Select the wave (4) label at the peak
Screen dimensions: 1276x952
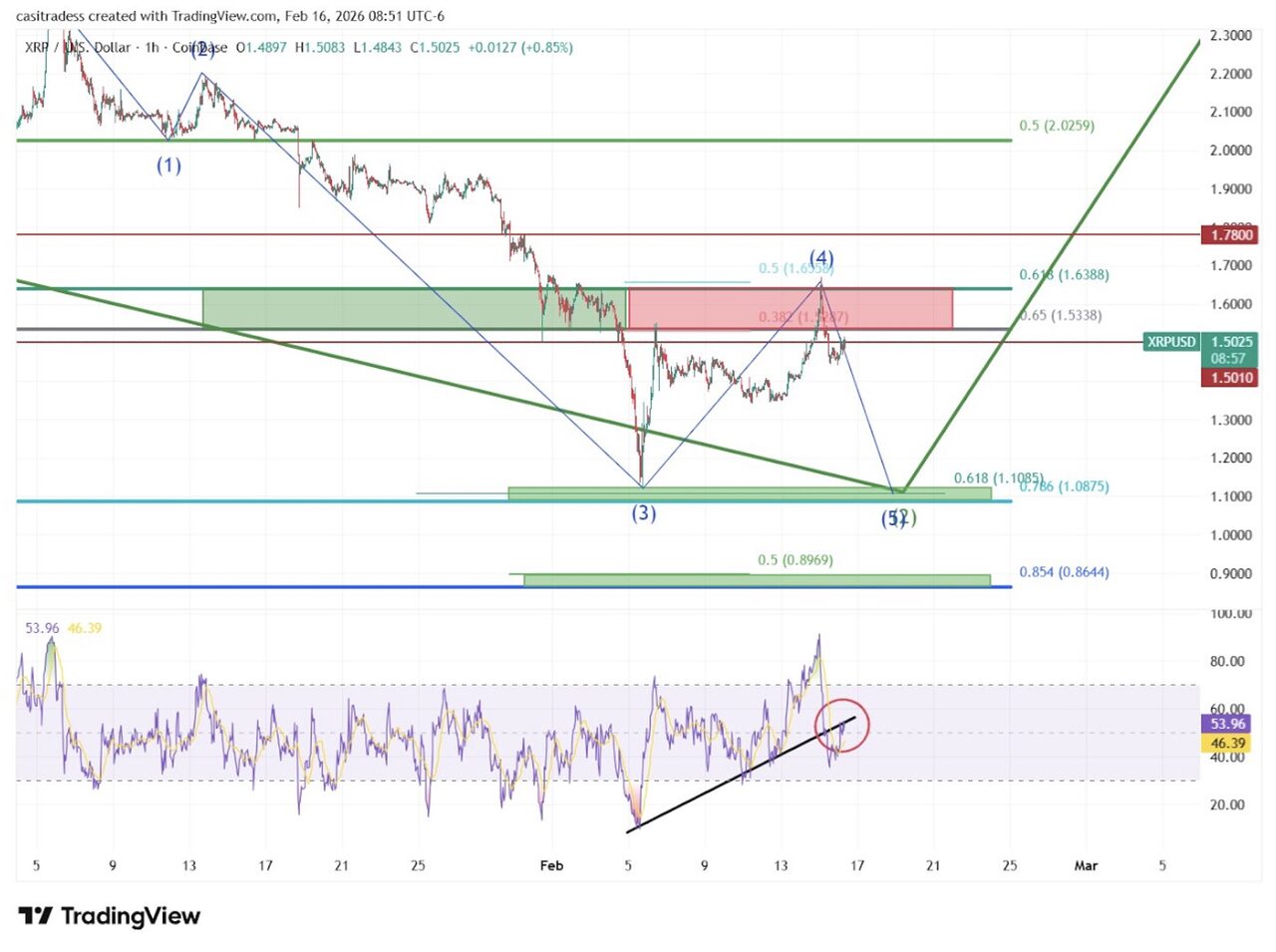(x=821, y=258)
